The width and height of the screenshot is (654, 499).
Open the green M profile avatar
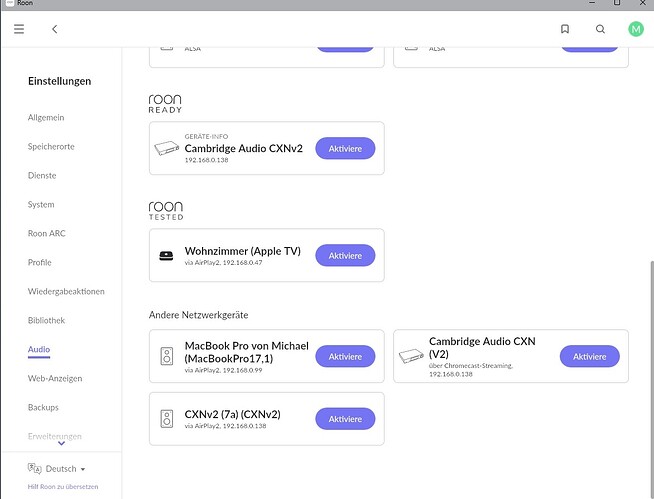coord(636,29)
